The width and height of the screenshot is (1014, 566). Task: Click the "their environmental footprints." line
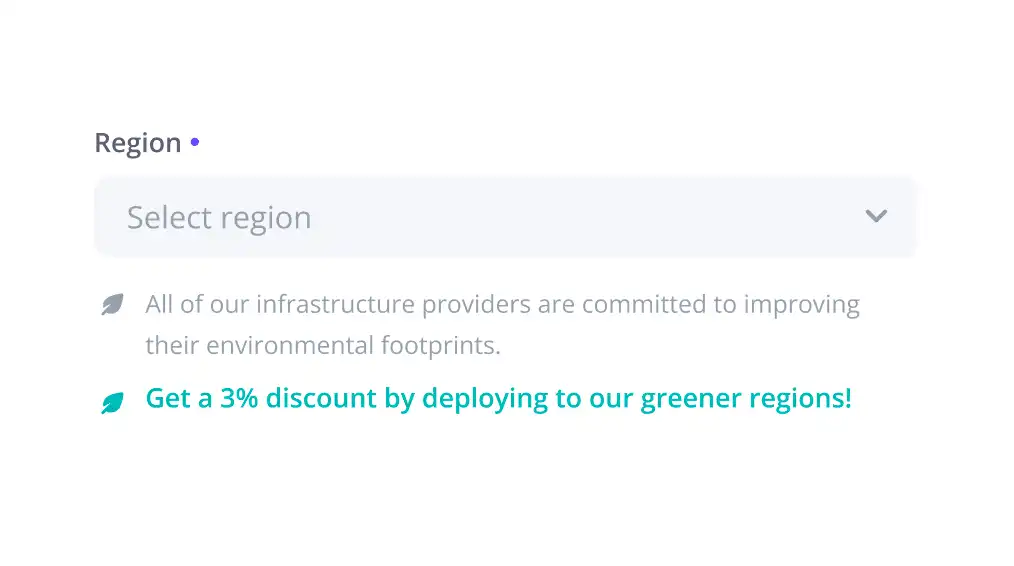click(323, 345)
